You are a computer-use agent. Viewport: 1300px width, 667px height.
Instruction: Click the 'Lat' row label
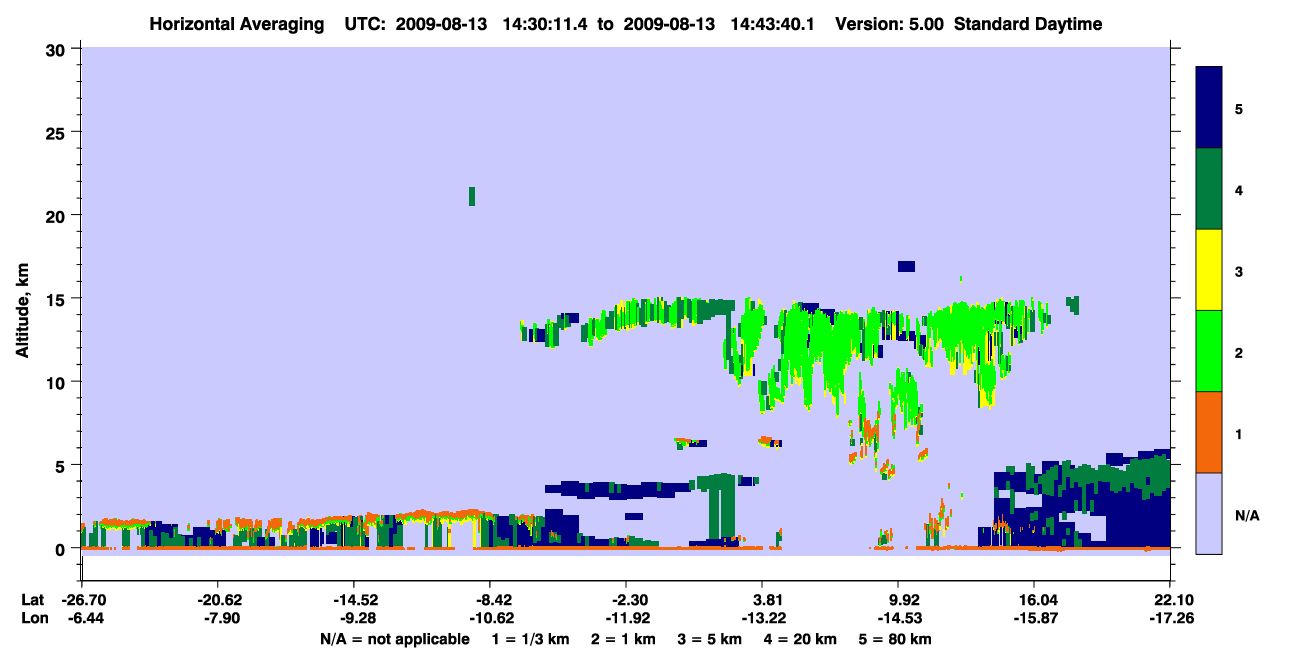[32, 600]
